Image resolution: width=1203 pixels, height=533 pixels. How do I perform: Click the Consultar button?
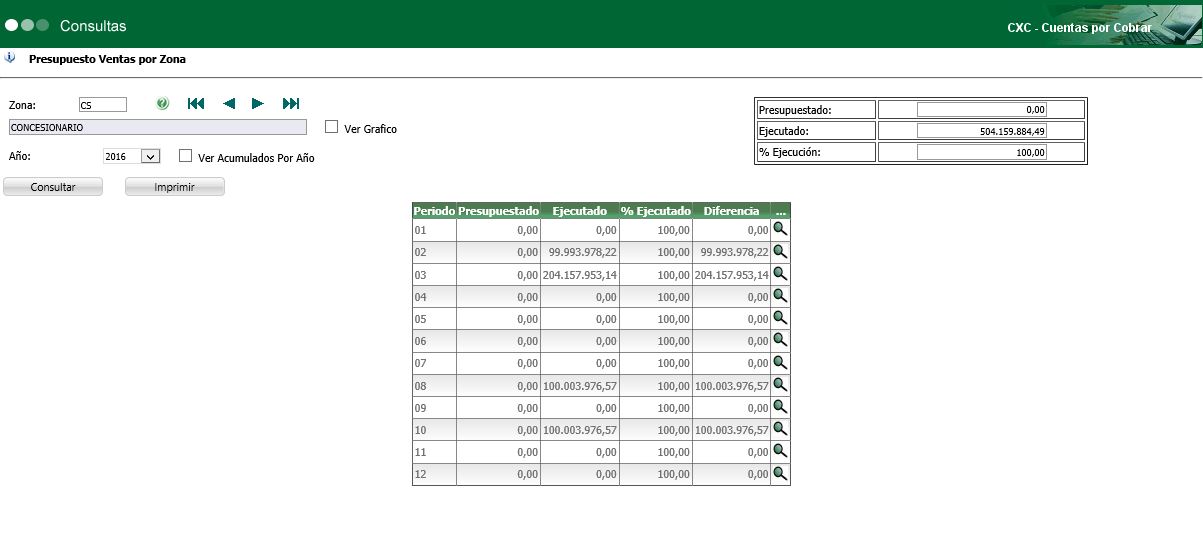[x=53, y=187]
